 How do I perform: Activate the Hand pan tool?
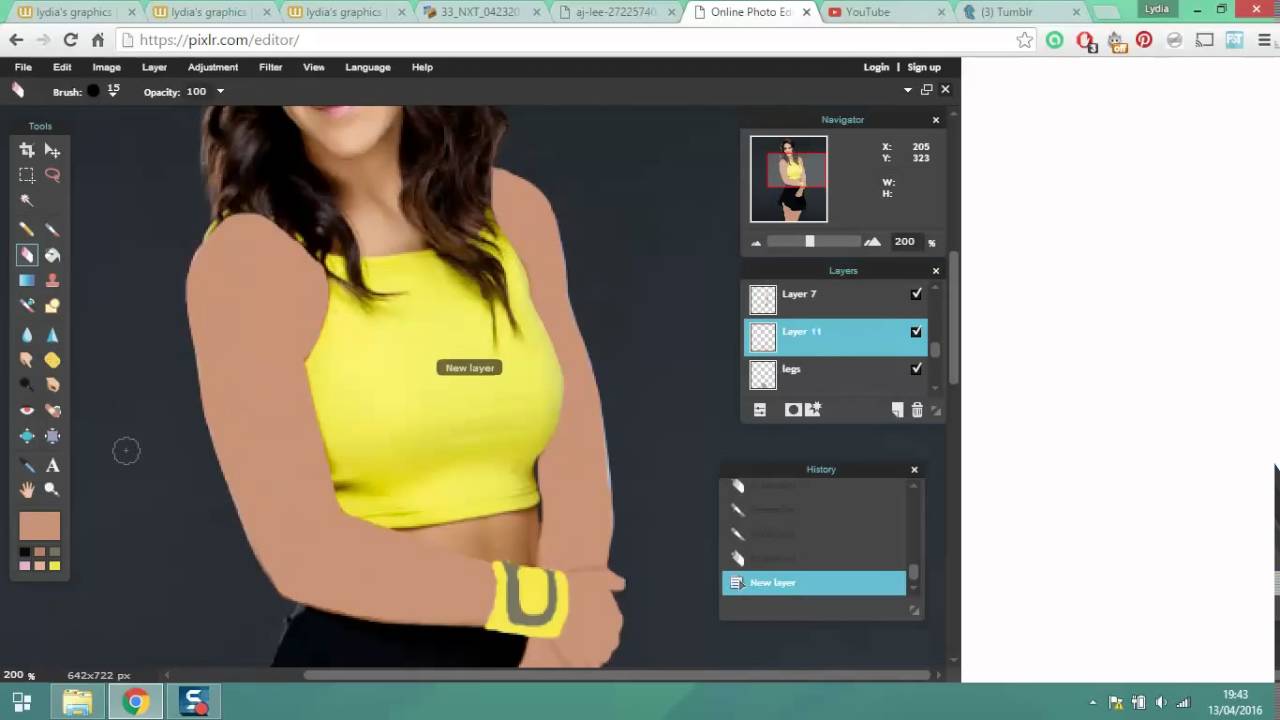(27, 490)
